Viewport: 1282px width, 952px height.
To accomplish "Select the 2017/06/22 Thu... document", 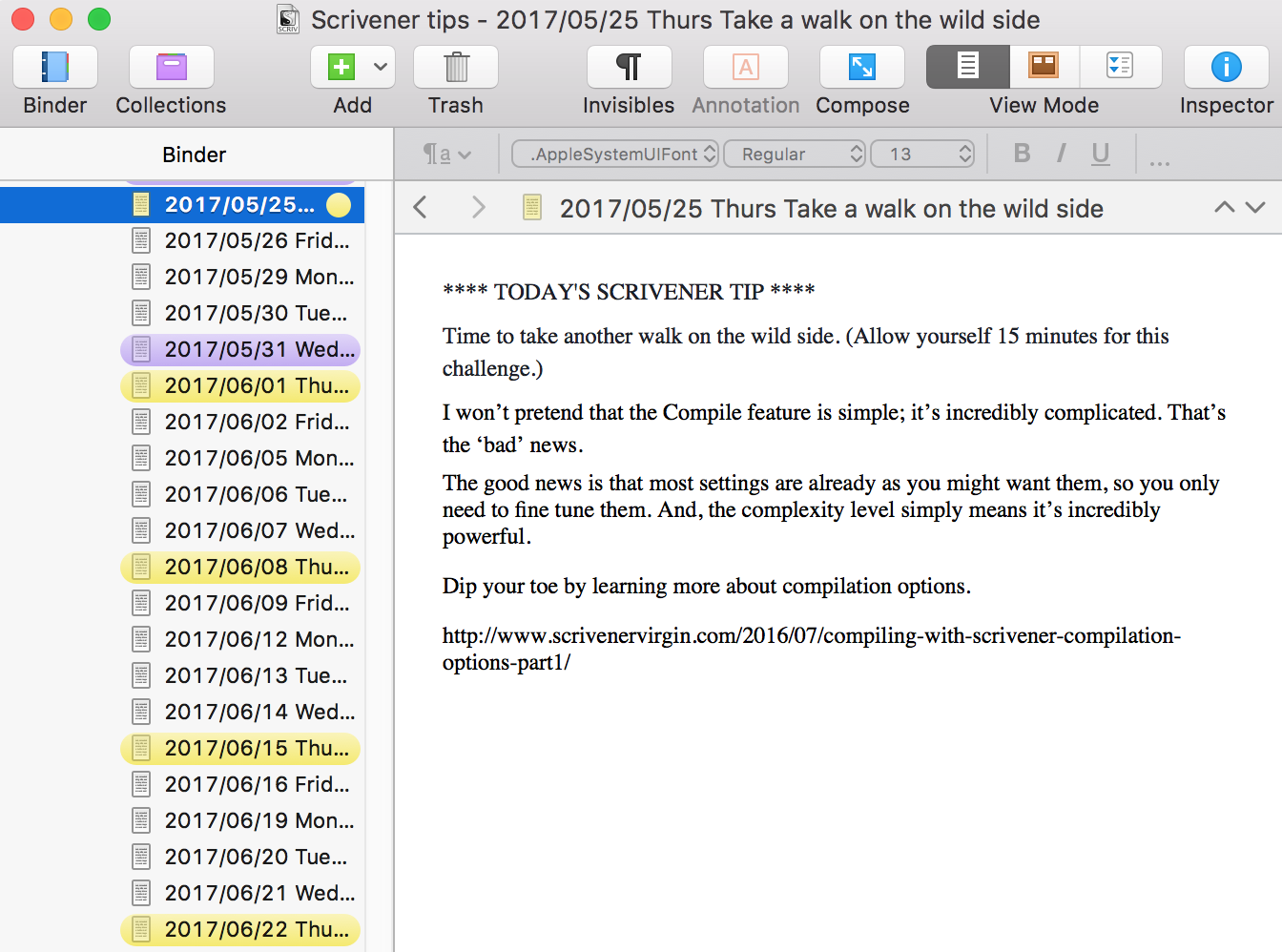I will point(240,929).
